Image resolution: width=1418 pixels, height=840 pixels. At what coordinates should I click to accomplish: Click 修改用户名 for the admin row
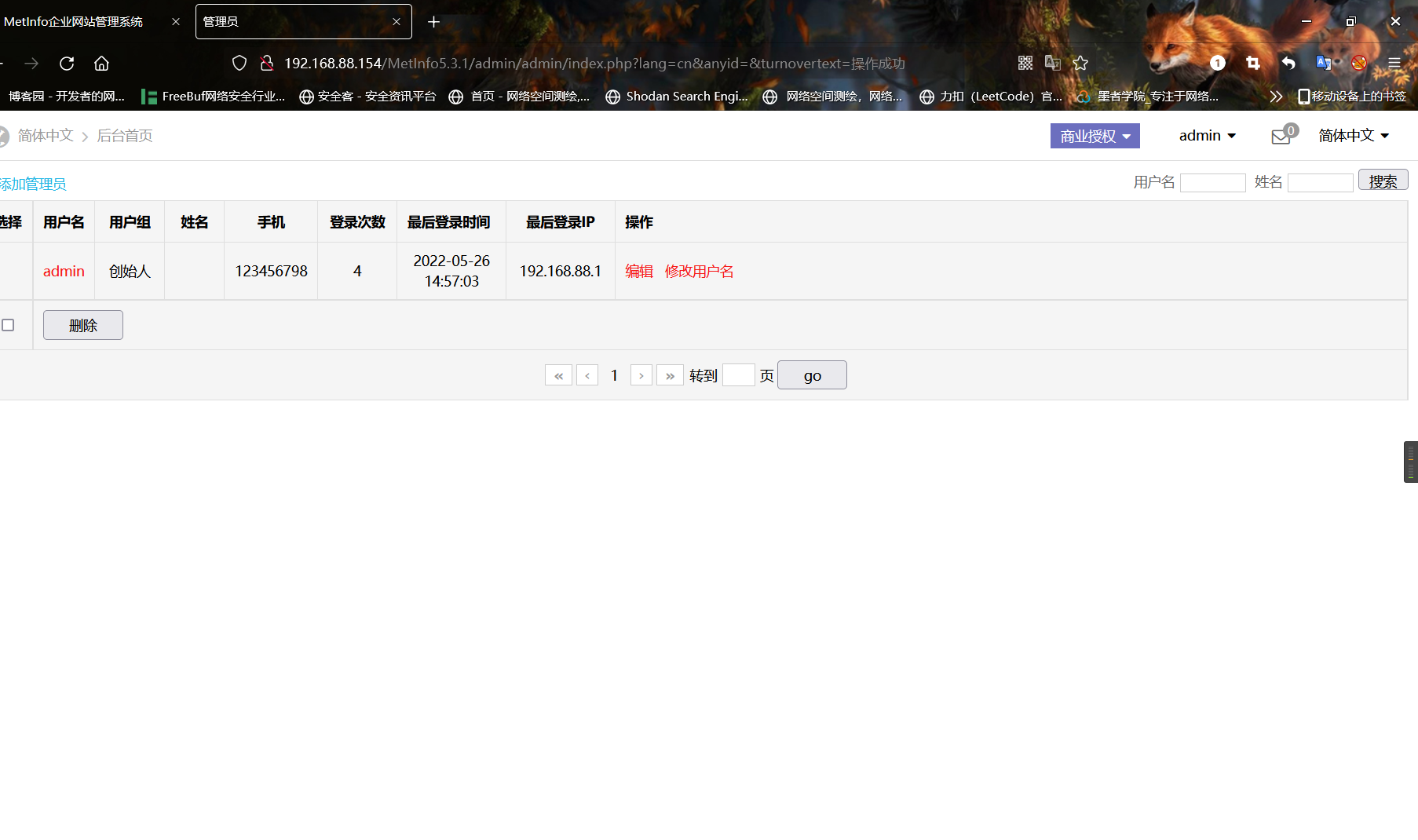click(x=700, y=272)
